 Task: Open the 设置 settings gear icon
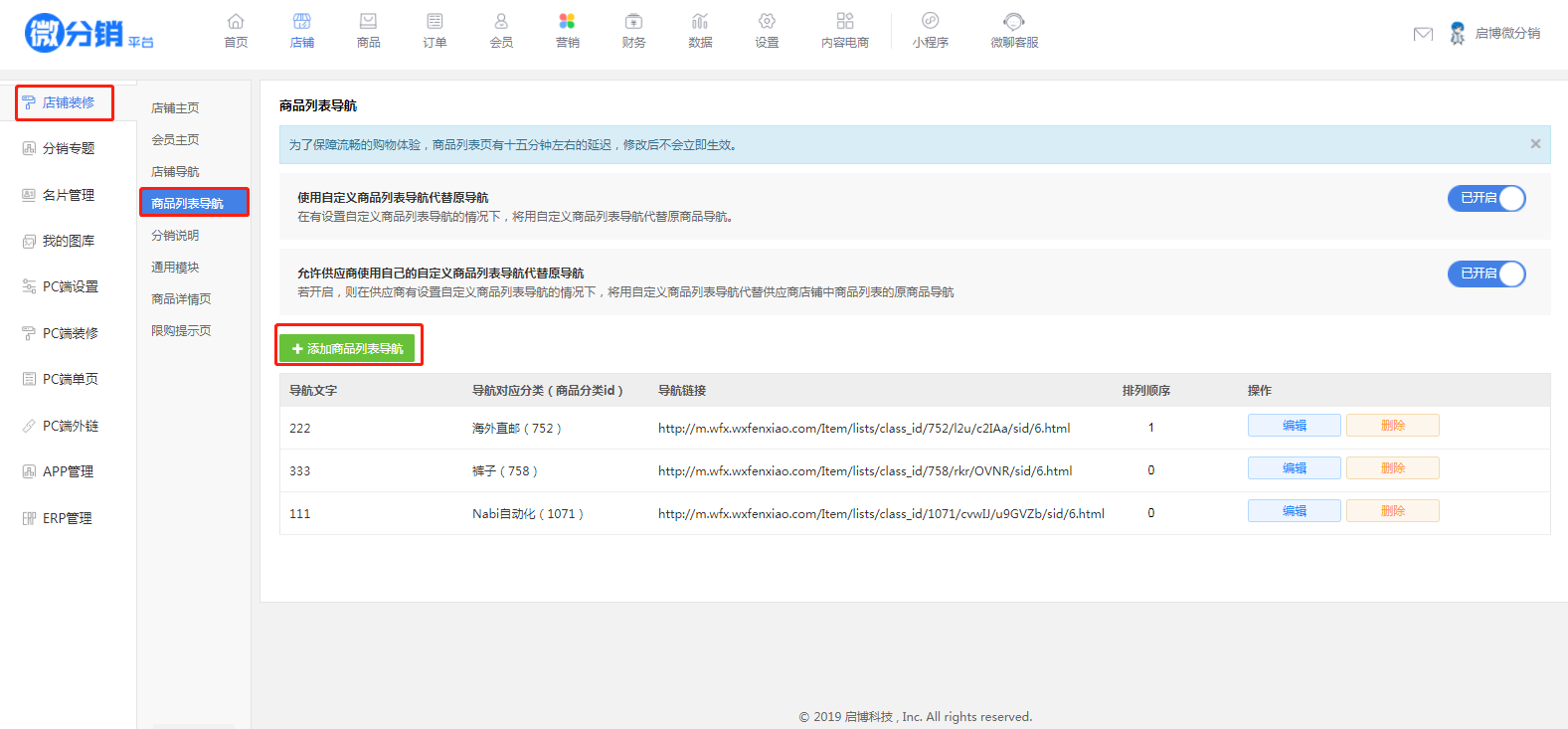point(767,22)
